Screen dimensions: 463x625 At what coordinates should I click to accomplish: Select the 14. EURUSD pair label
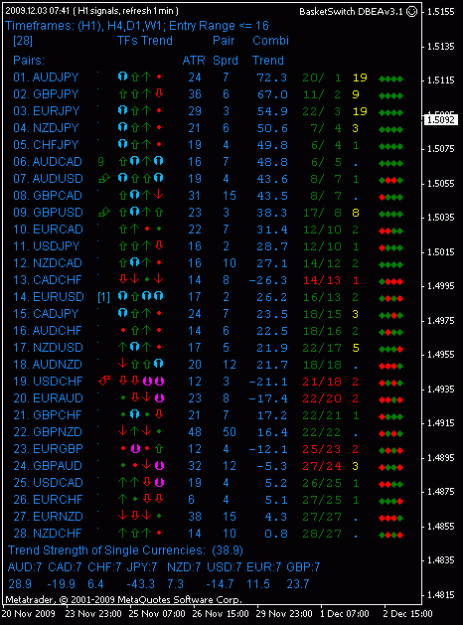click(49, 297)
